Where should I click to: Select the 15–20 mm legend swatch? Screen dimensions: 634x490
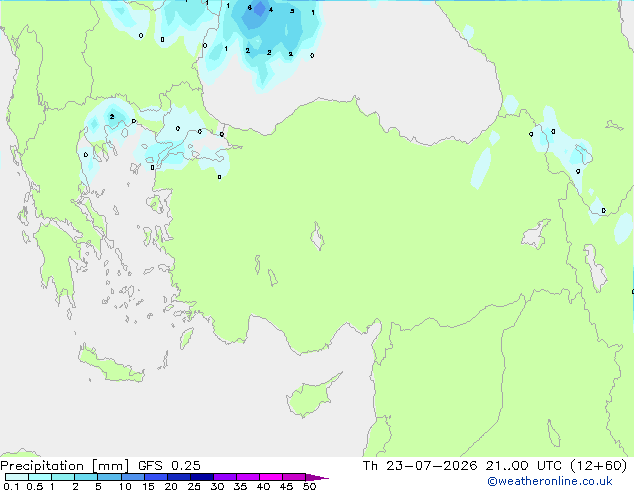click(x=156, y=477)
